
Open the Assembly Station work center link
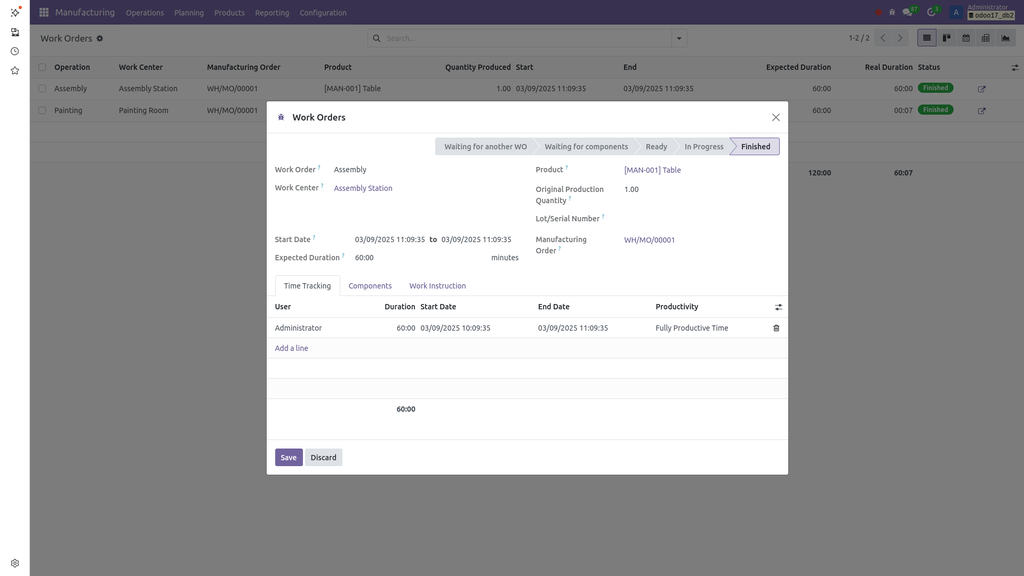click(x=364, y=187)
